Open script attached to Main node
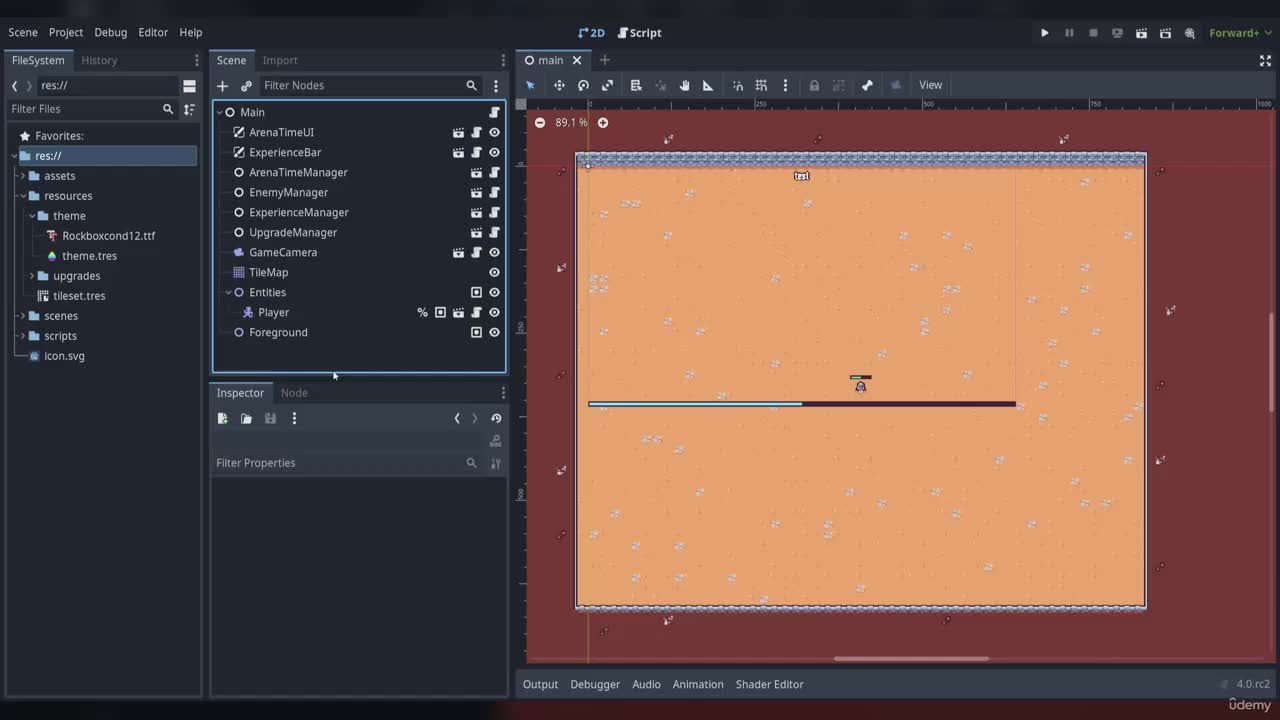Viewport: 1280px width, 720px height. 494,112
